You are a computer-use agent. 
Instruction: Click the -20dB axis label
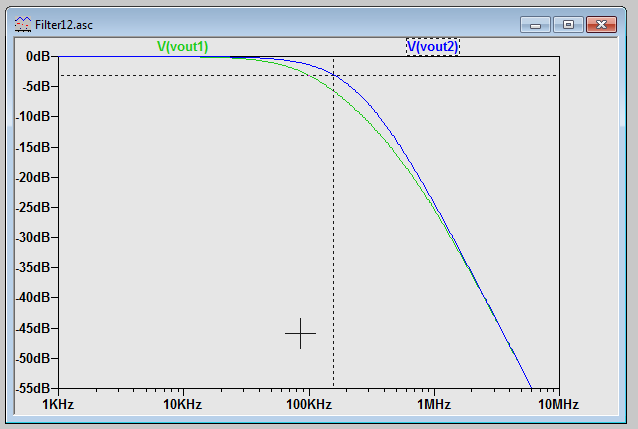33,177
